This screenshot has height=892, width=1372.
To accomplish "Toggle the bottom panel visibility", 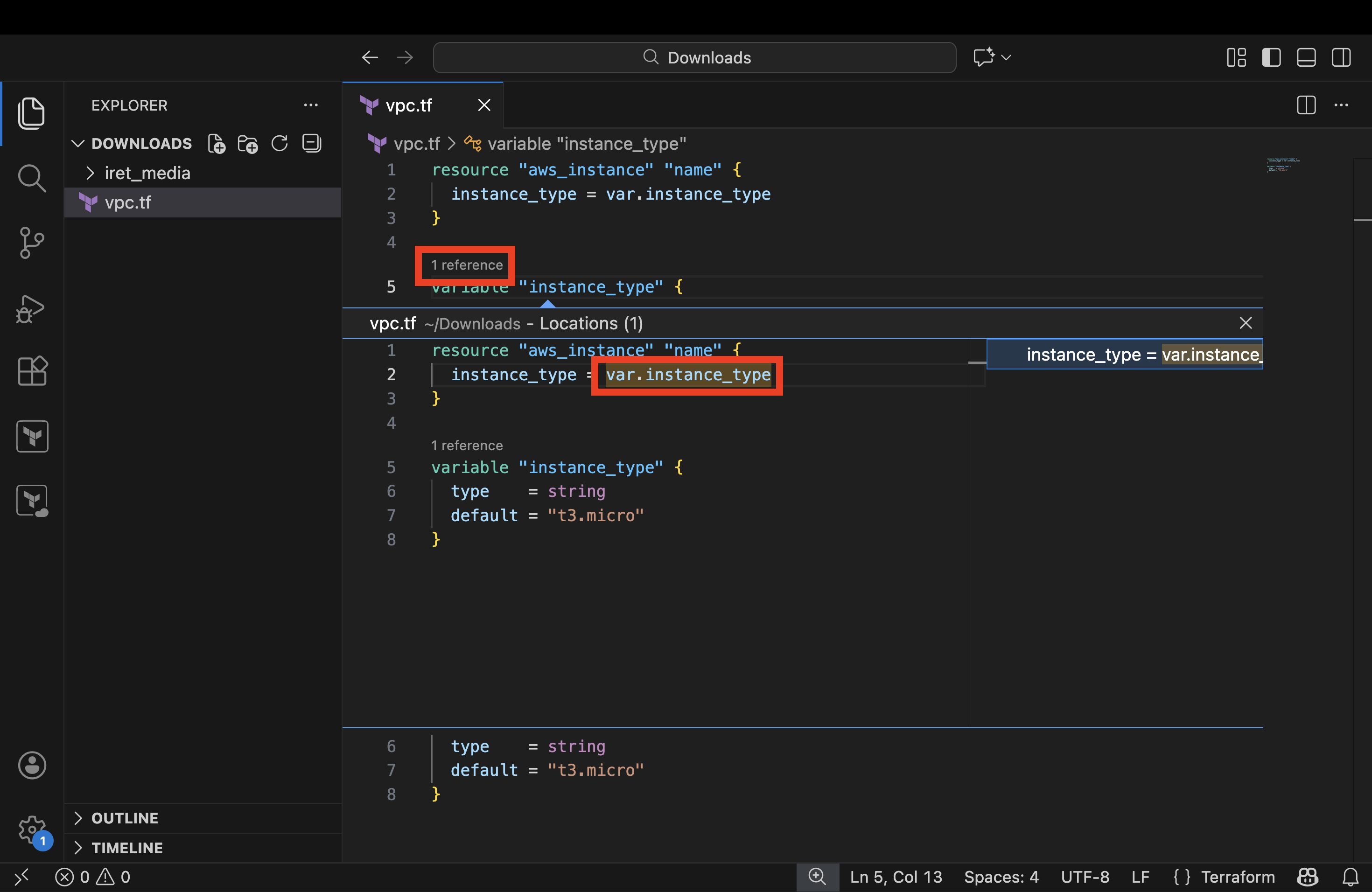I will pos(1306,58).
